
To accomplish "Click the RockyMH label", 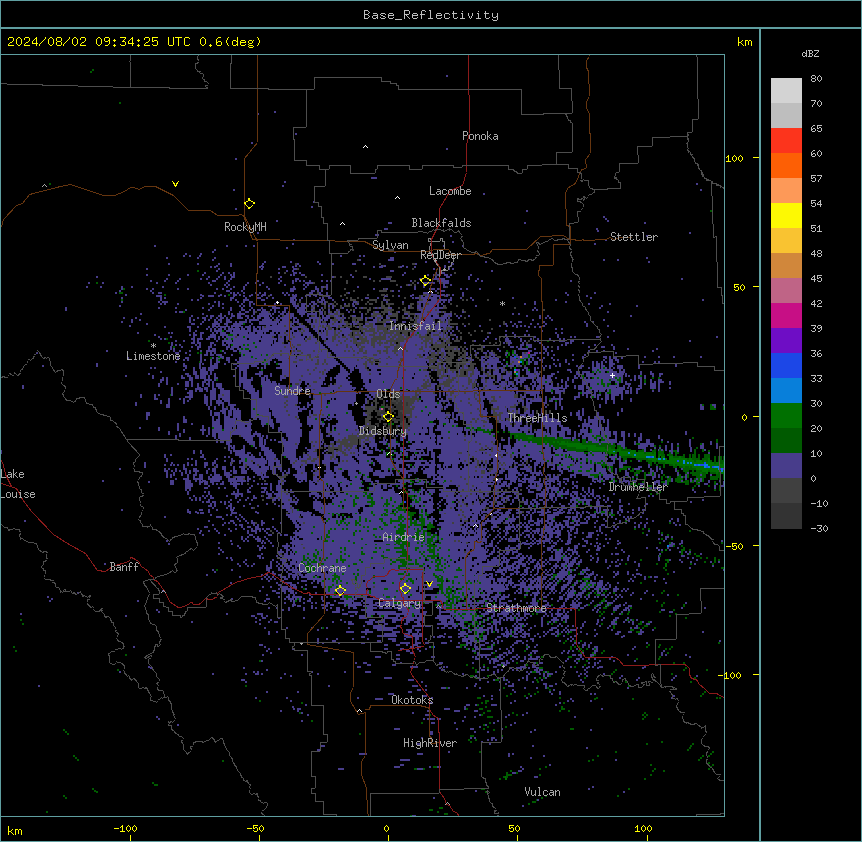I will click(245, 227).
